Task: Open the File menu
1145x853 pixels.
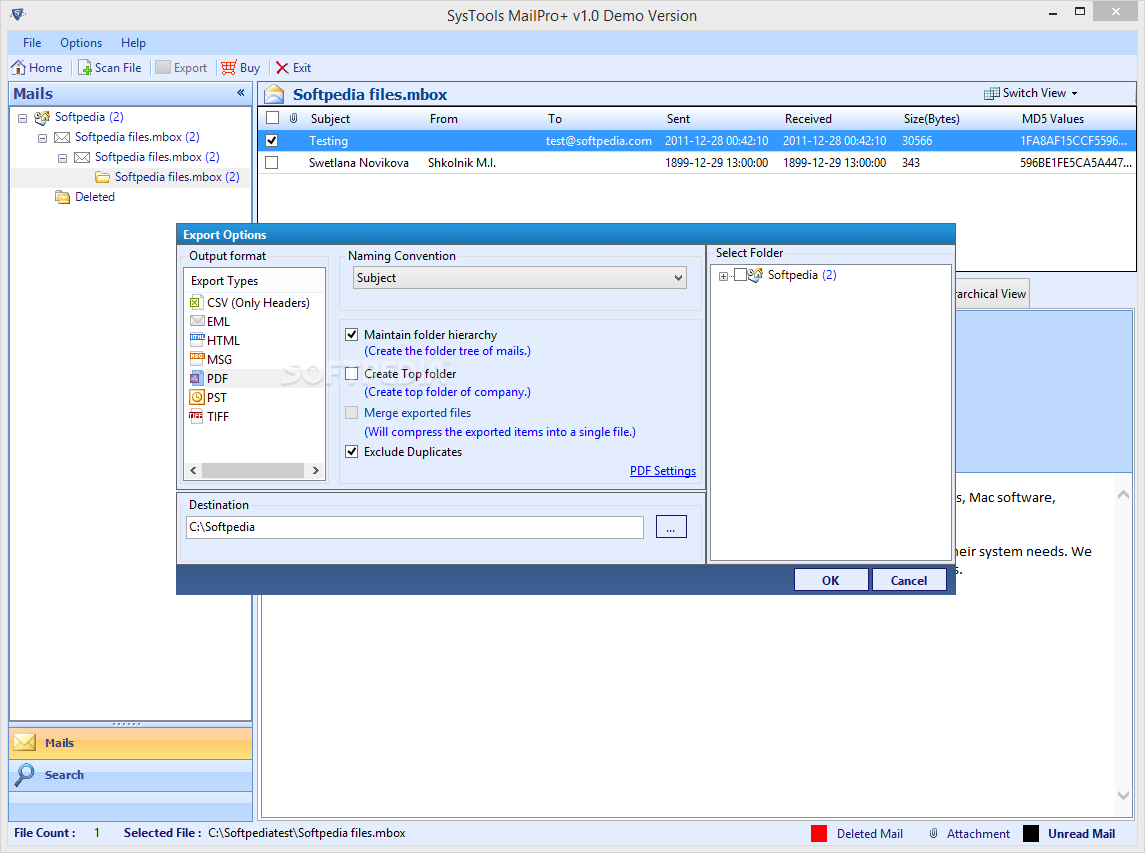Action: pos(32,42)
